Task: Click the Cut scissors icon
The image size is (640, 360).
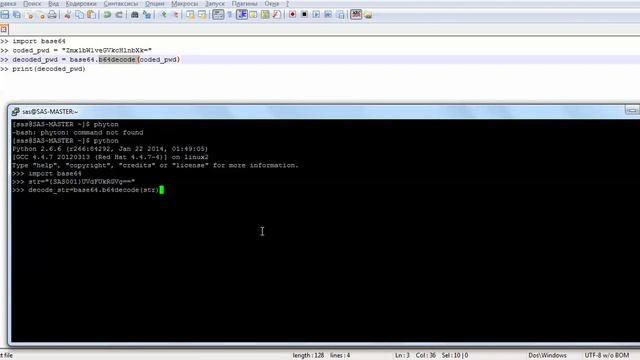Action: 68,15
